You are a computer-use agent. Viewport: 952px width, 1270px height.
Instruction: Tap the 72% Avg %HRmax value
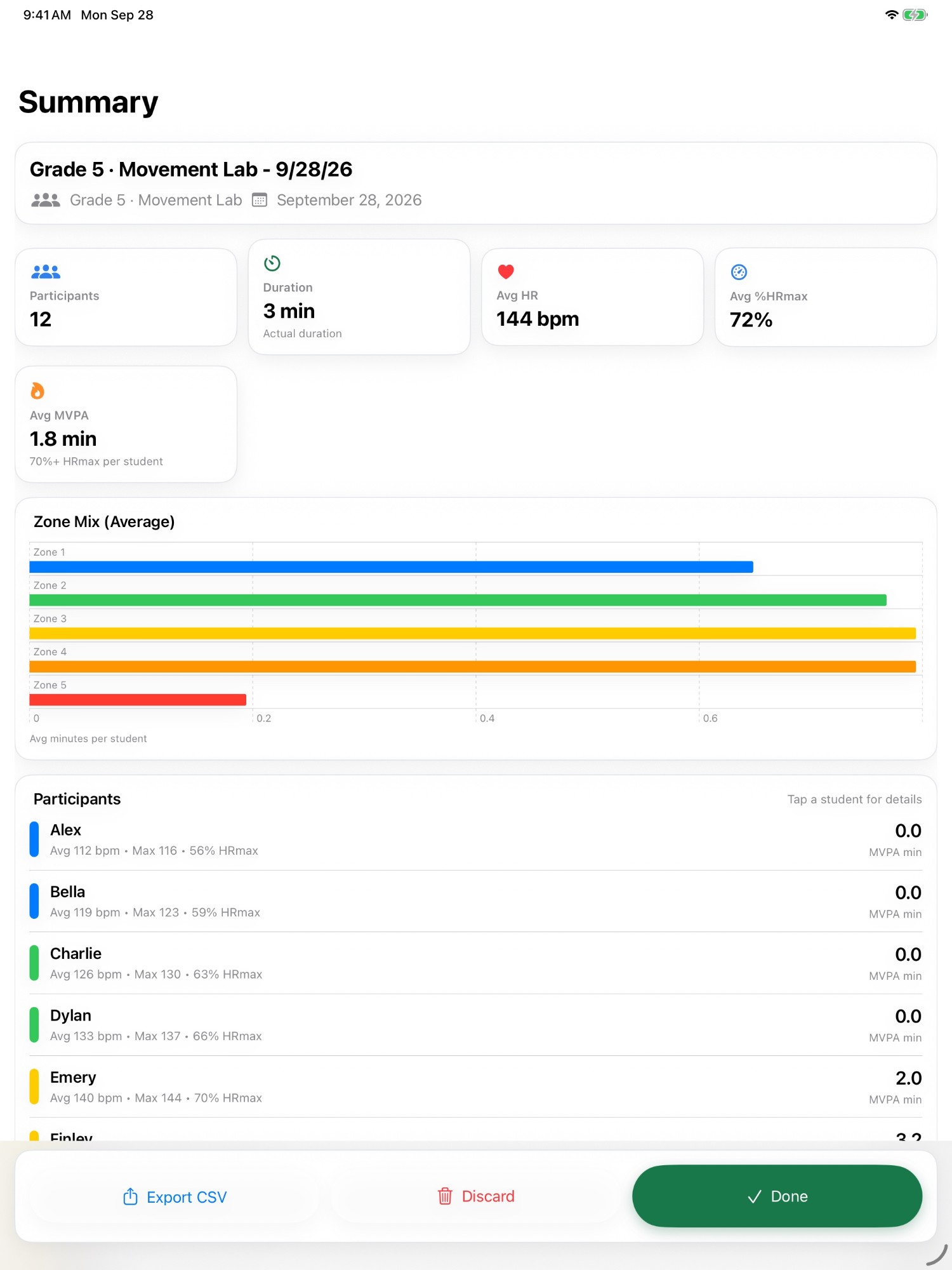click(751, 320)
